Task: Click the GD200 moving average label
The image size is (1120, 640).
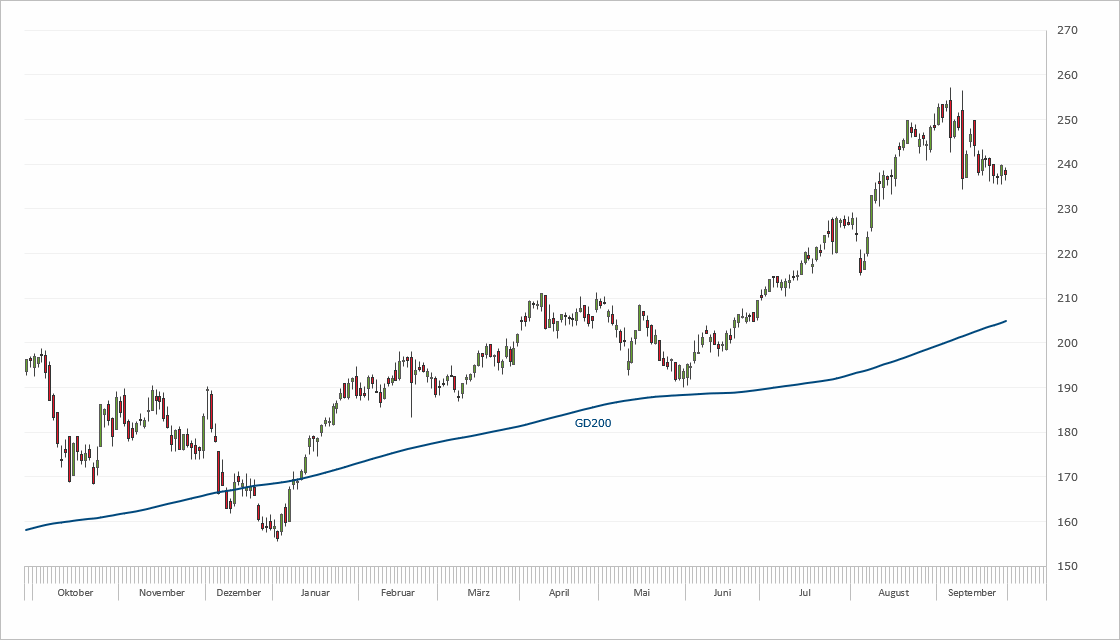Action: point(592,423)
